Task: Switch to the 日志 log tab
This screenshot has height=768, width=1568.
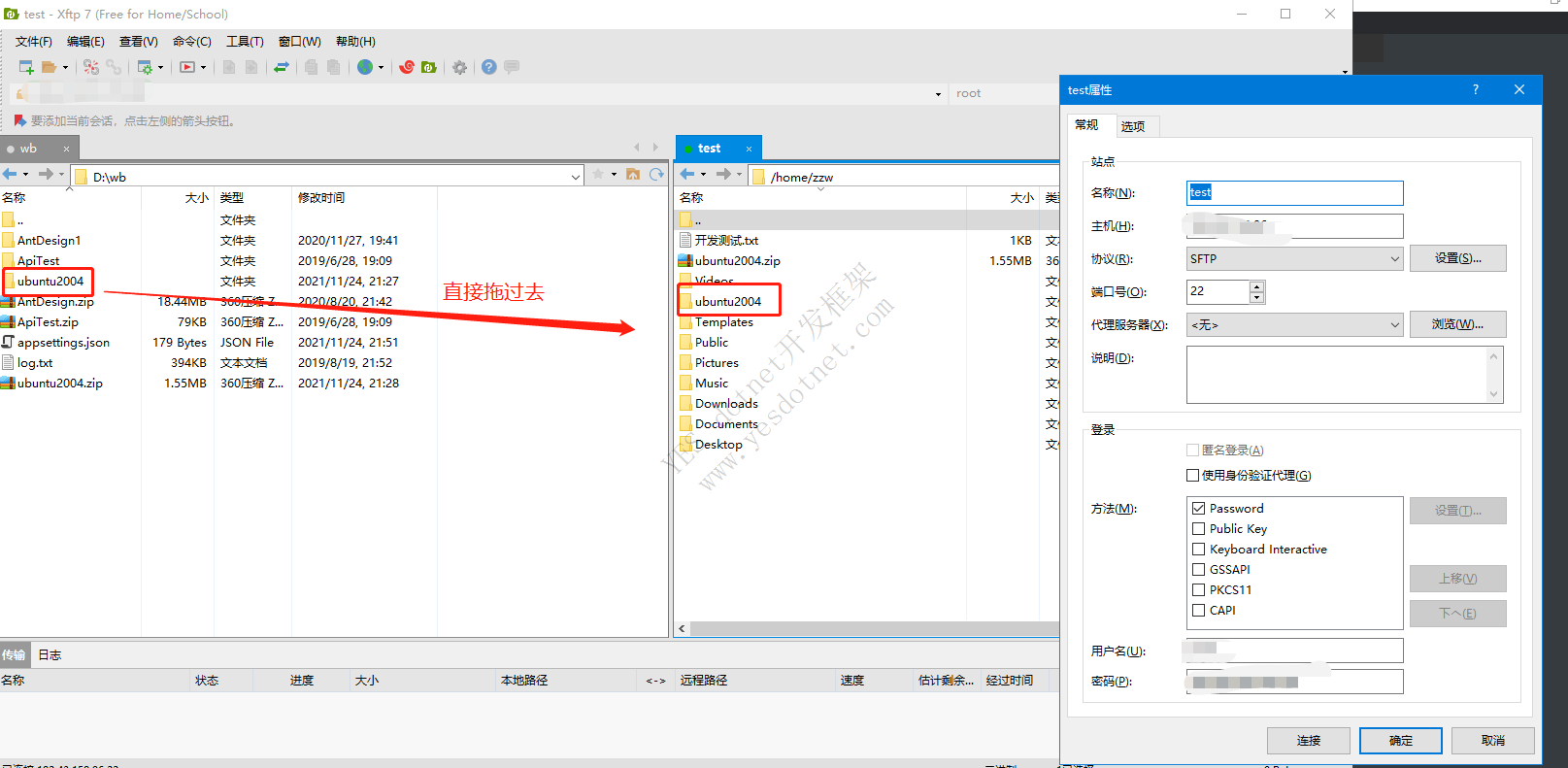Action: coord(50,655)
